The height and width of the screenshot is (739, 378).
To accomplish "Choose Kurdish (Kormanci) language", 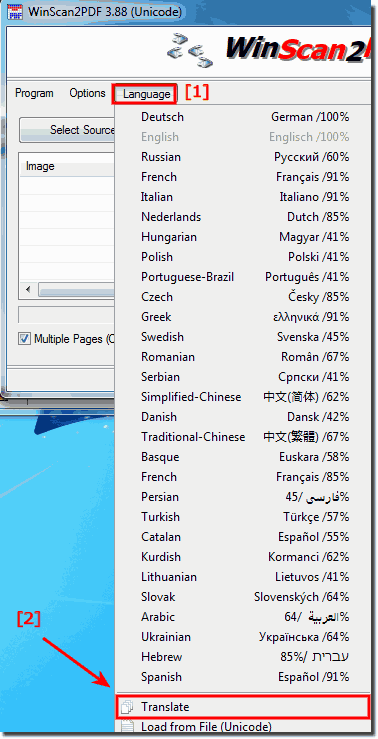I will coord(242,557).
